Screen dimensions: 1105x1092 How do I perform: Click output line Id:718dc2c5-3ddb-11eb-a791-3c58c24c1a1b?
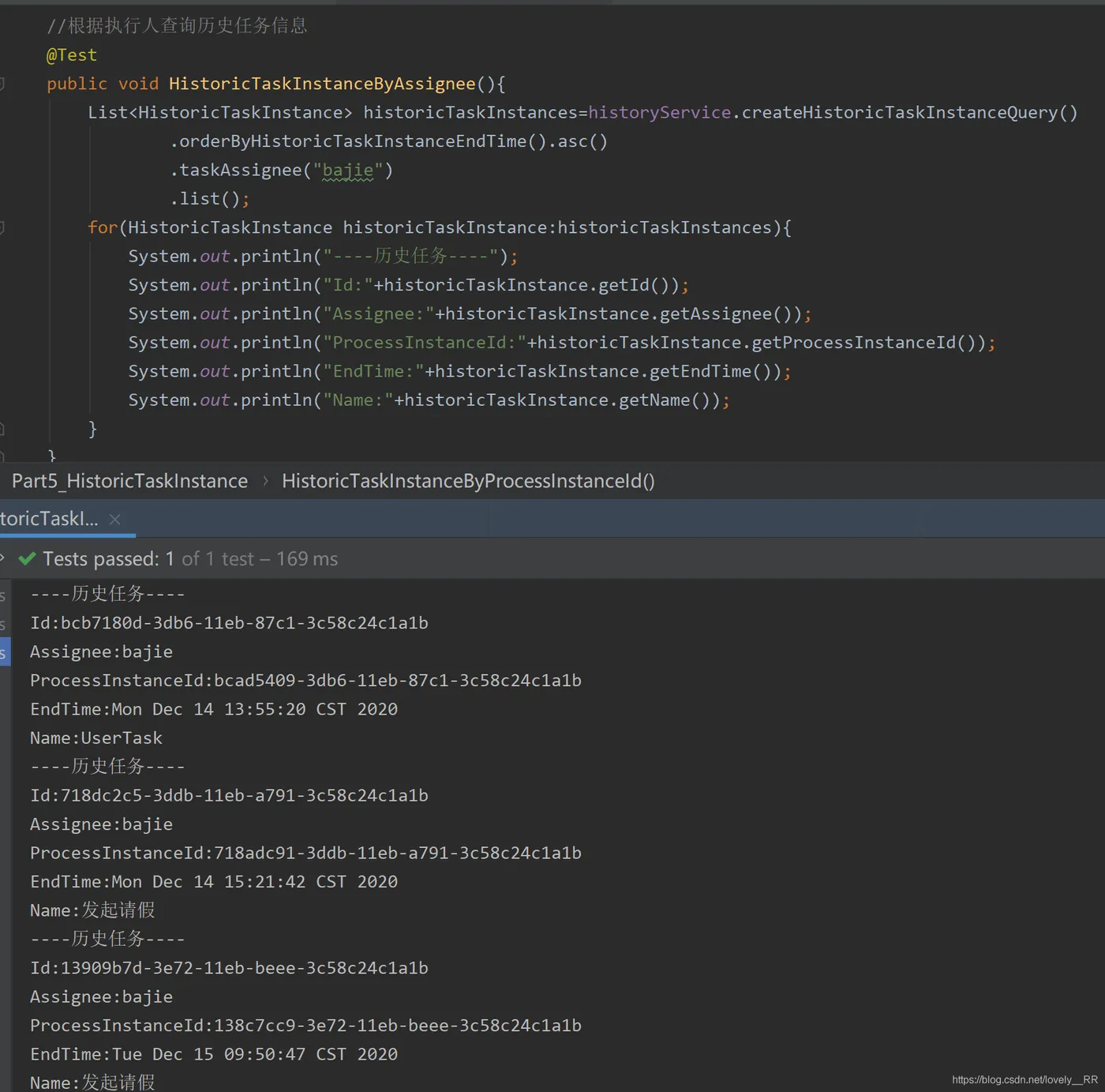[229, 796]
